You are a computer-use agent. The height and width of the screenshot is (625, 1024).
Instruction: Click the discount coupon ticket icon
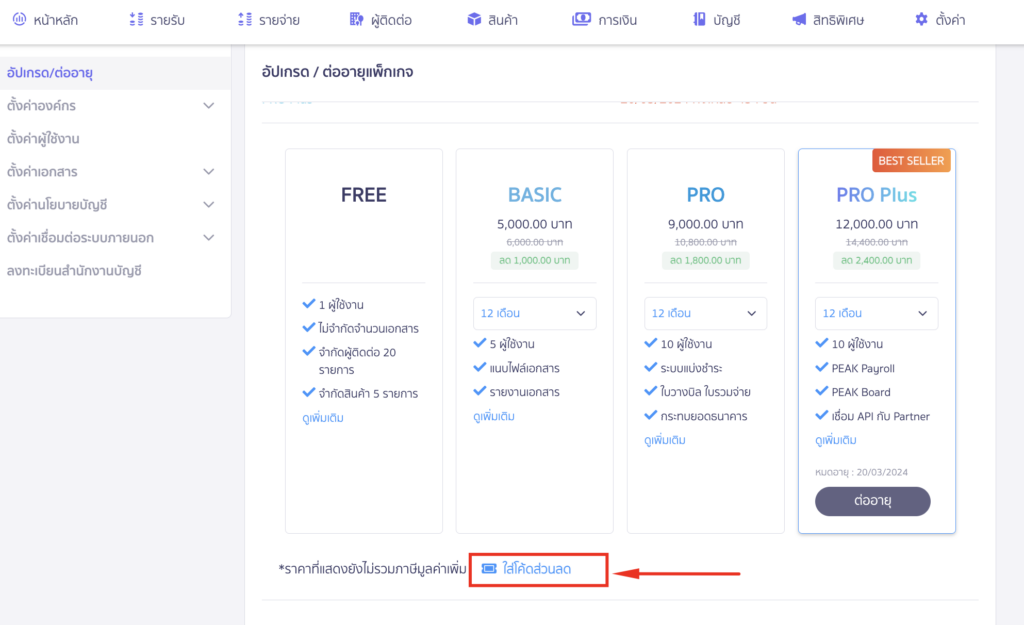point(489,569)
